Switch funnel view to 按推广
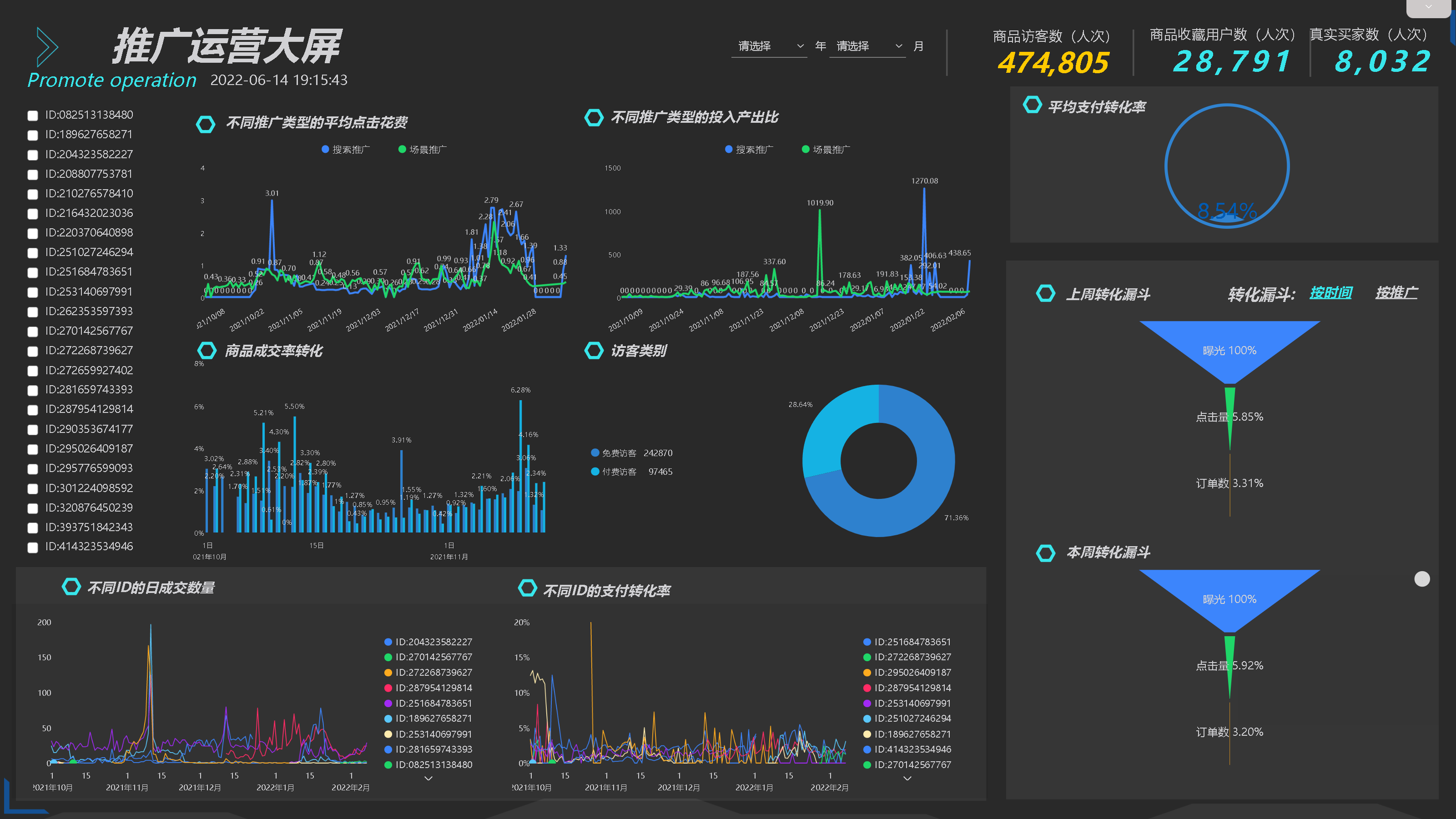1456x819 pixels. (1396, 293)
